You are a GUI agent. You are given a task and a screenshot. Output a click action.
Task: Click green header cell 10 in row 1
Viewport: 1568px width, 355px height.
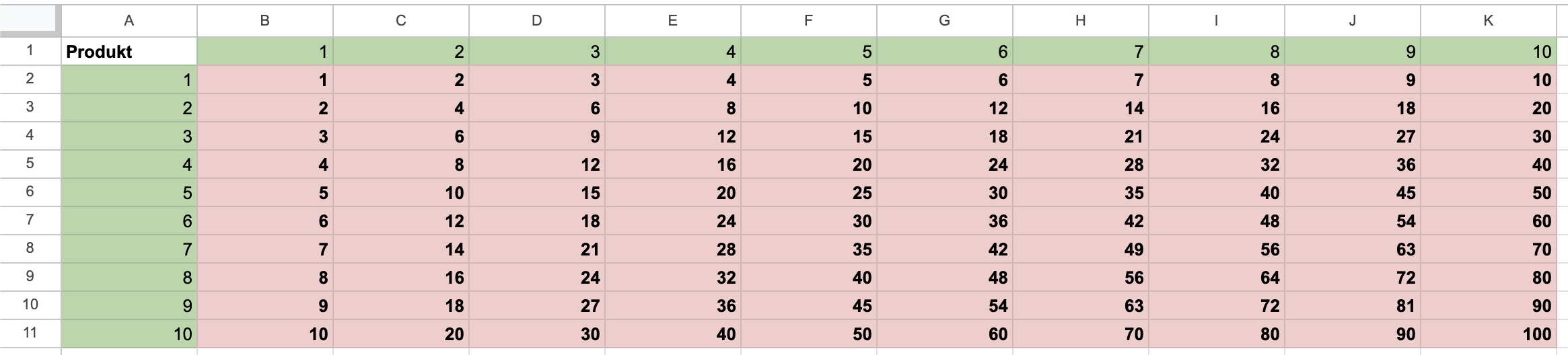click(x=1488, y=52)
